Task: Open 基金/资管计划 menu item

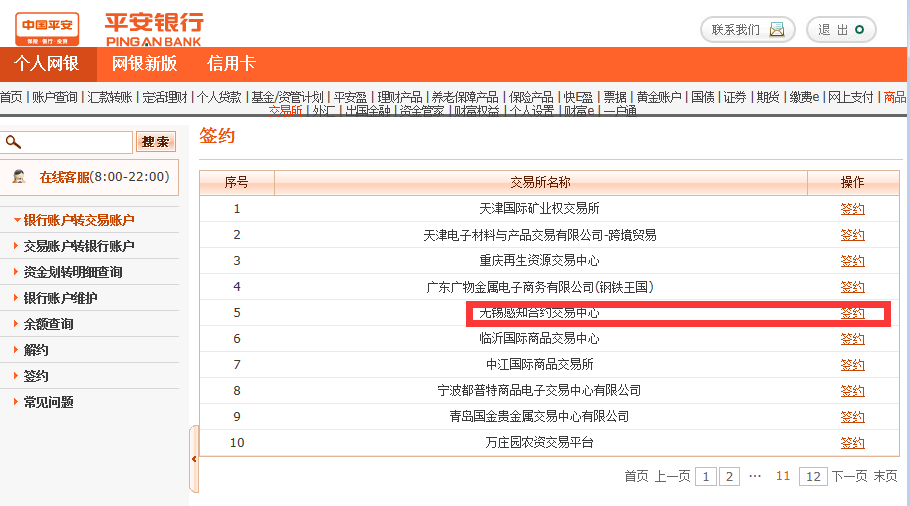Action: pos(287,97)
